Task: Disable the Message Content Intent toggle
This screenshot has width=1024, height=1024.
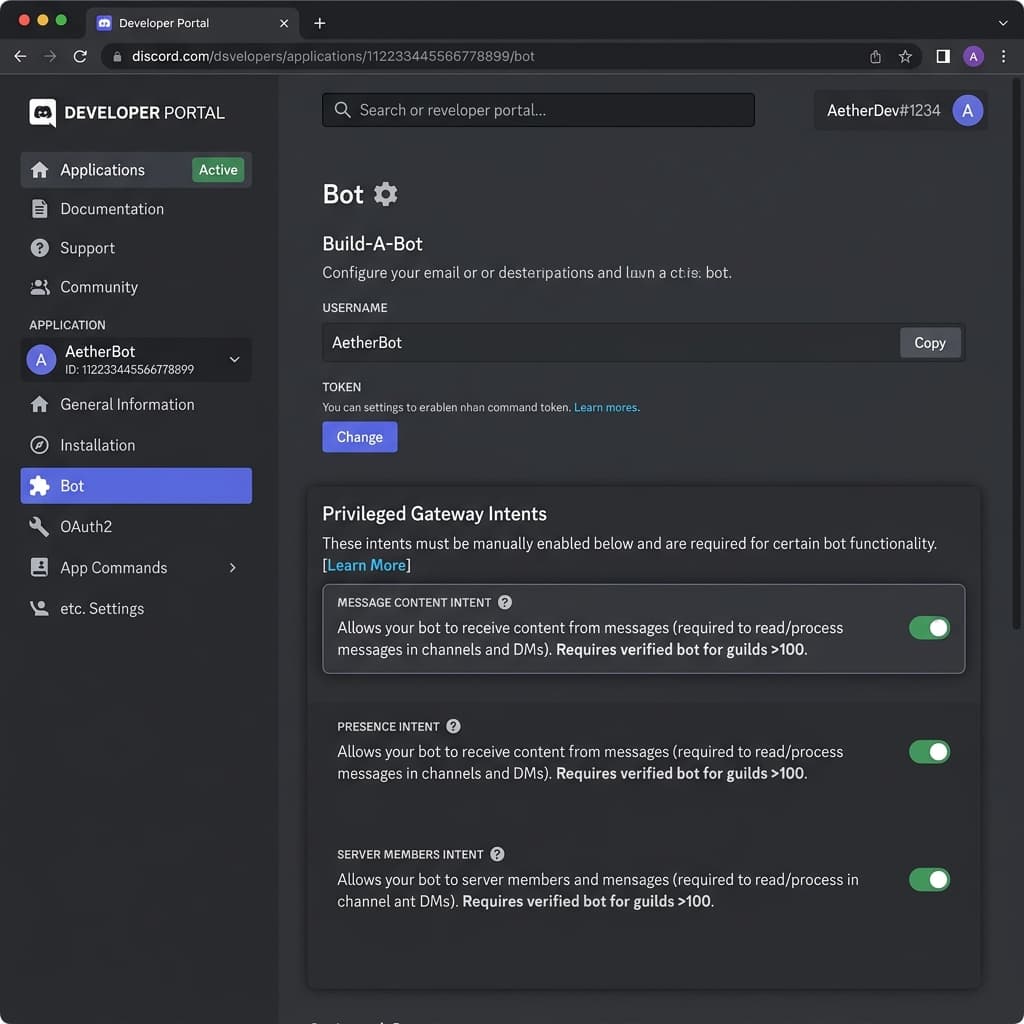Action: (929, 628)
